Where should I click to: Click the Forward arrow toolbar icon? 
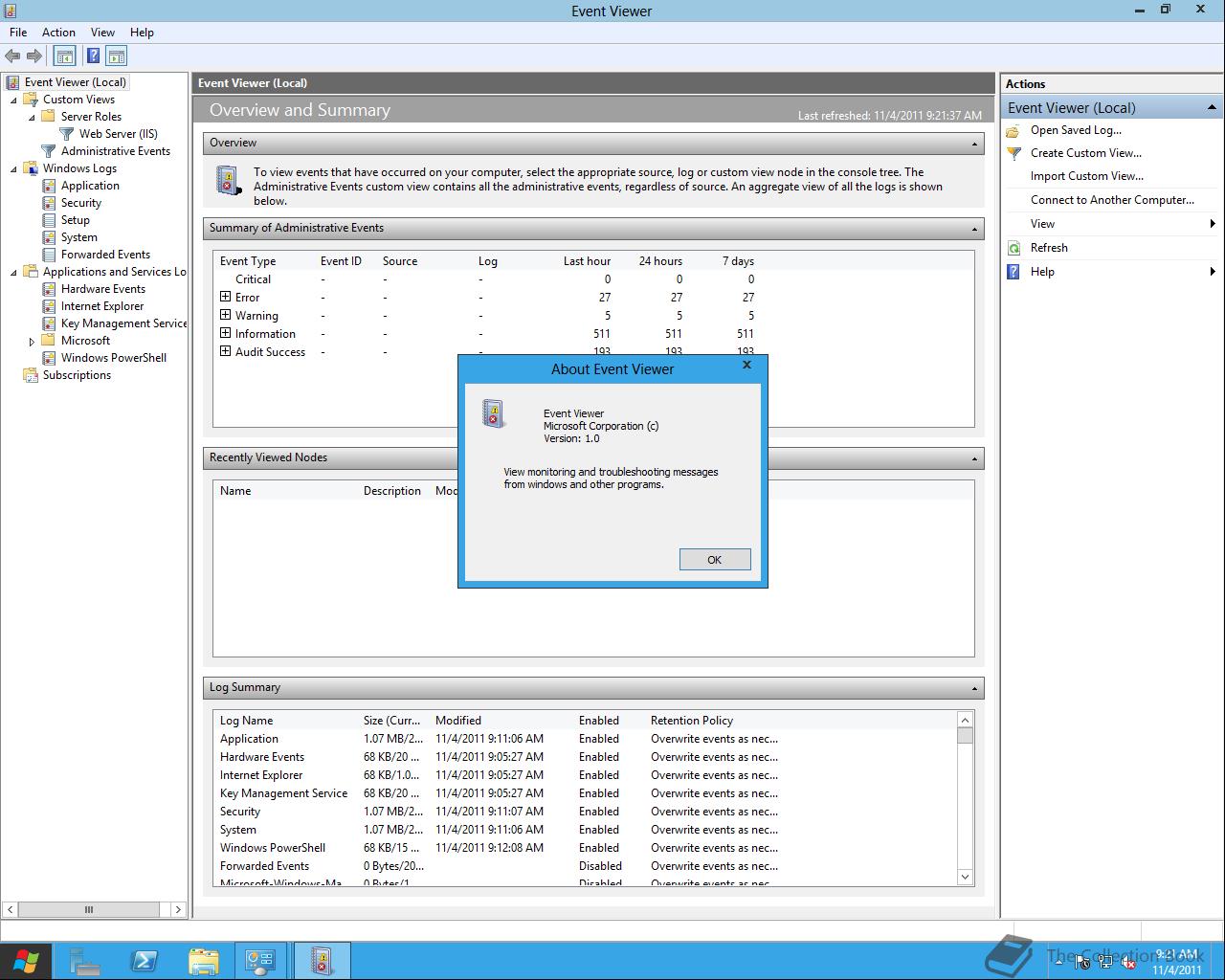34,56
